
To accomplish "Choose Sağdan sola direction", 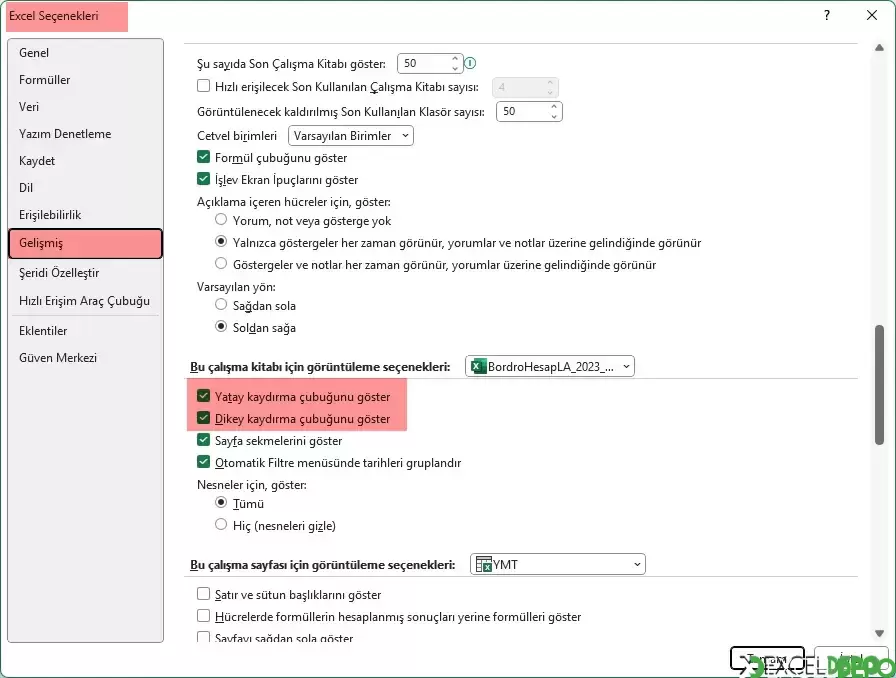I will pos(221,305).
